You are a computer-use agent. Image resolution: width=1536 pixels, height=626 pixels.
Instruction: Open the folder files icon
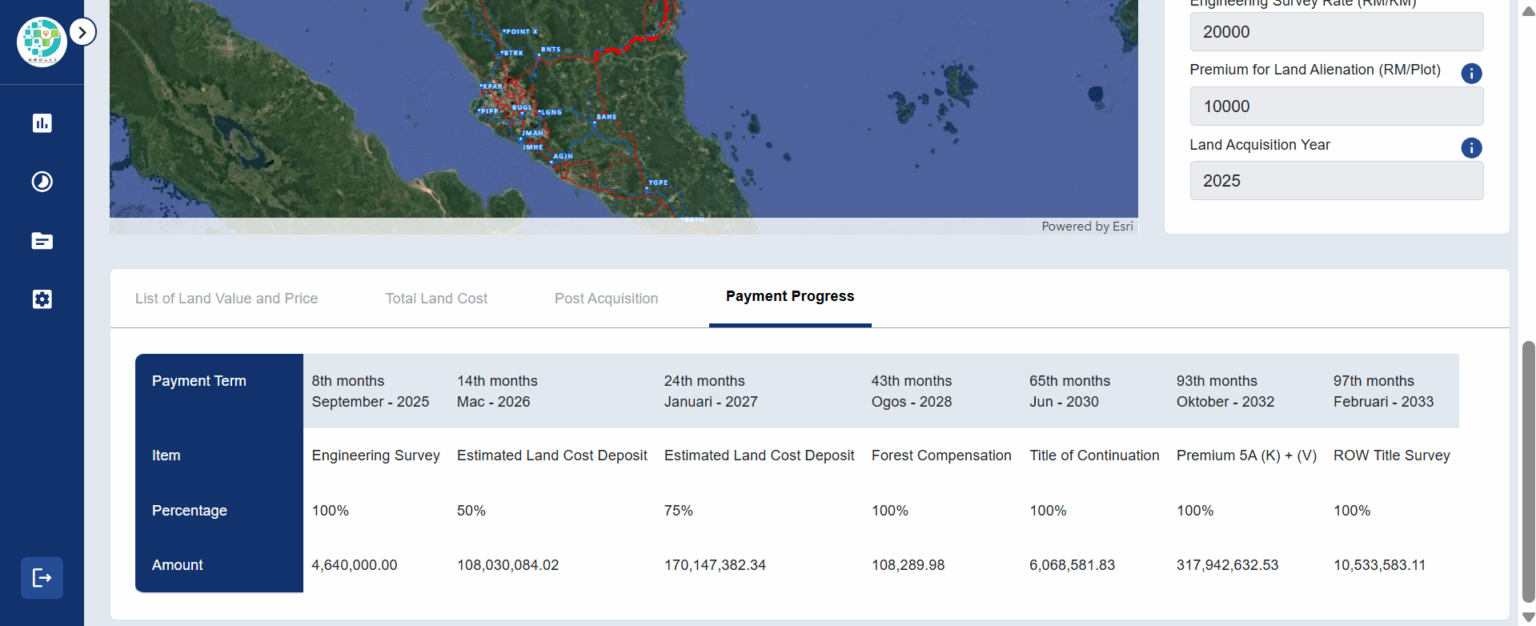coord(42,241)
